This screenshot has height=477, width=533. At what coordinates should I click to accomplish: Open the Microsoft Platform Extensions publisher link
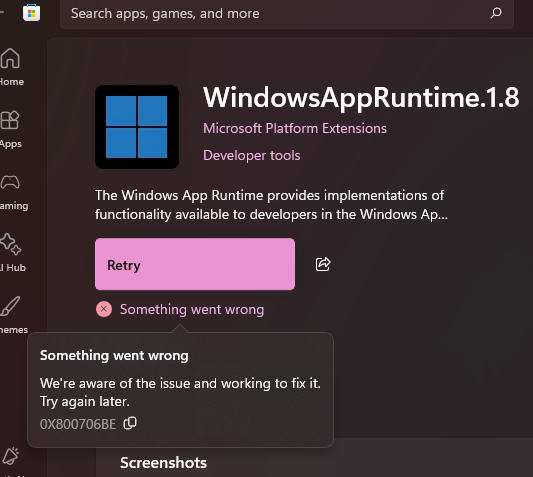295,128
